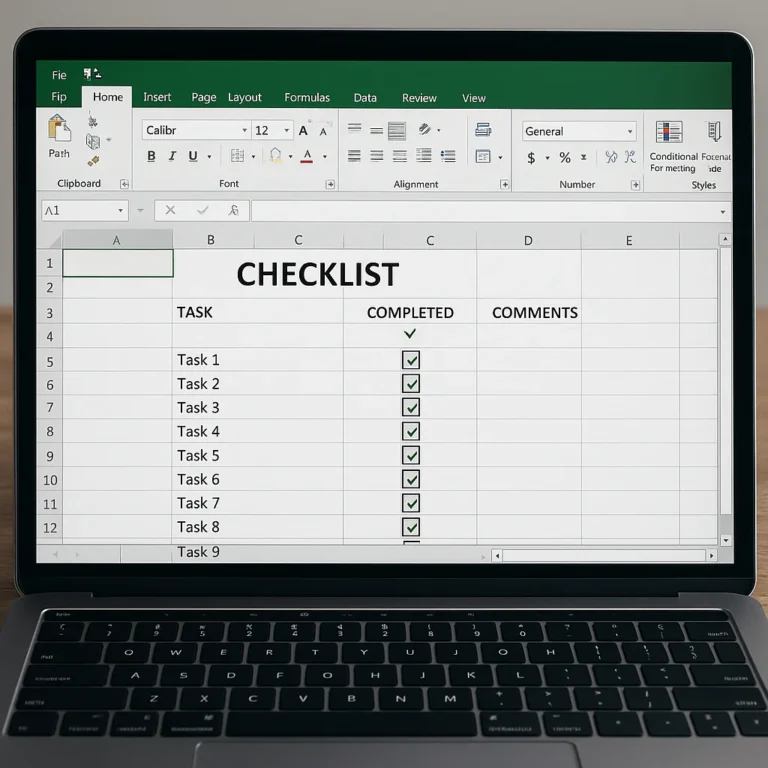Click the formula bar Cancel X icon
The image size is (768, 768).
(x=170, y=210)
